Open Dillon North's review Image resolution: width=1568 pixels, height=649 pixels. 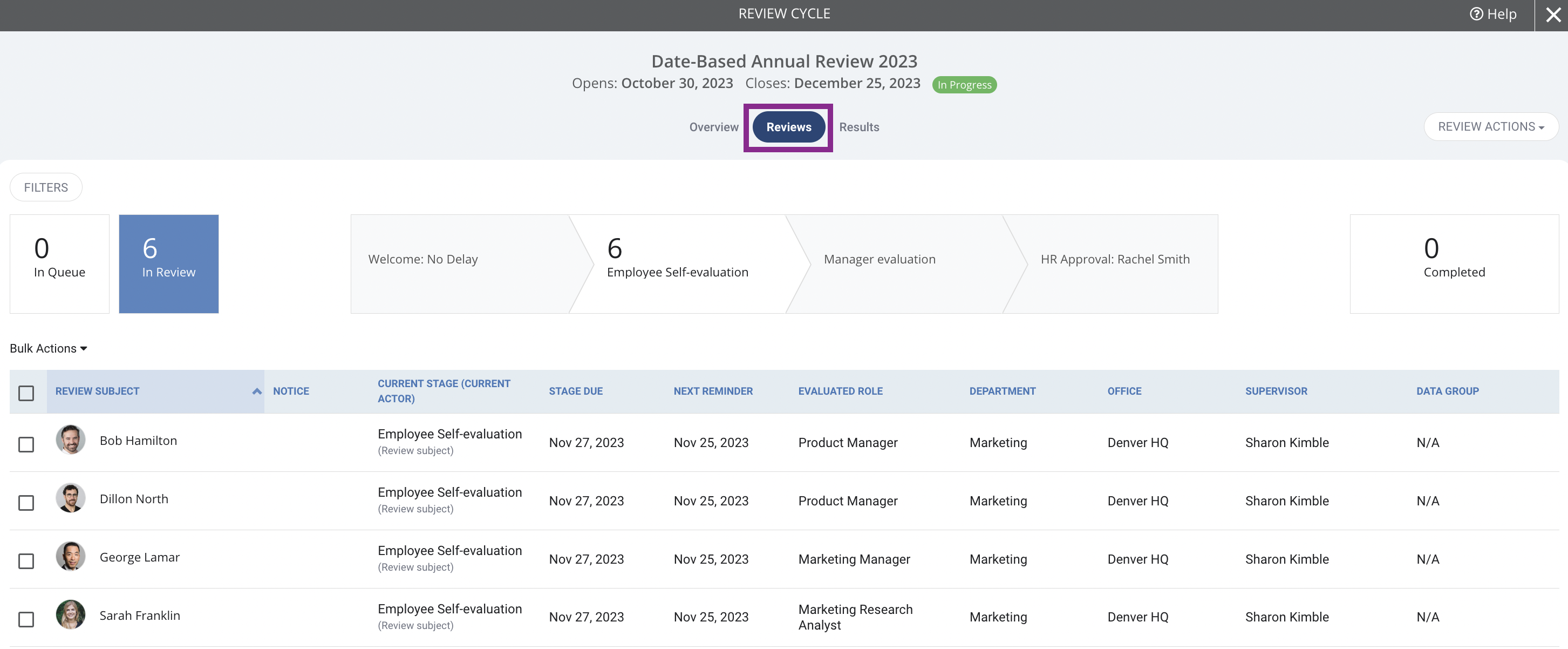pyautogui.click(x=134, y=498)
